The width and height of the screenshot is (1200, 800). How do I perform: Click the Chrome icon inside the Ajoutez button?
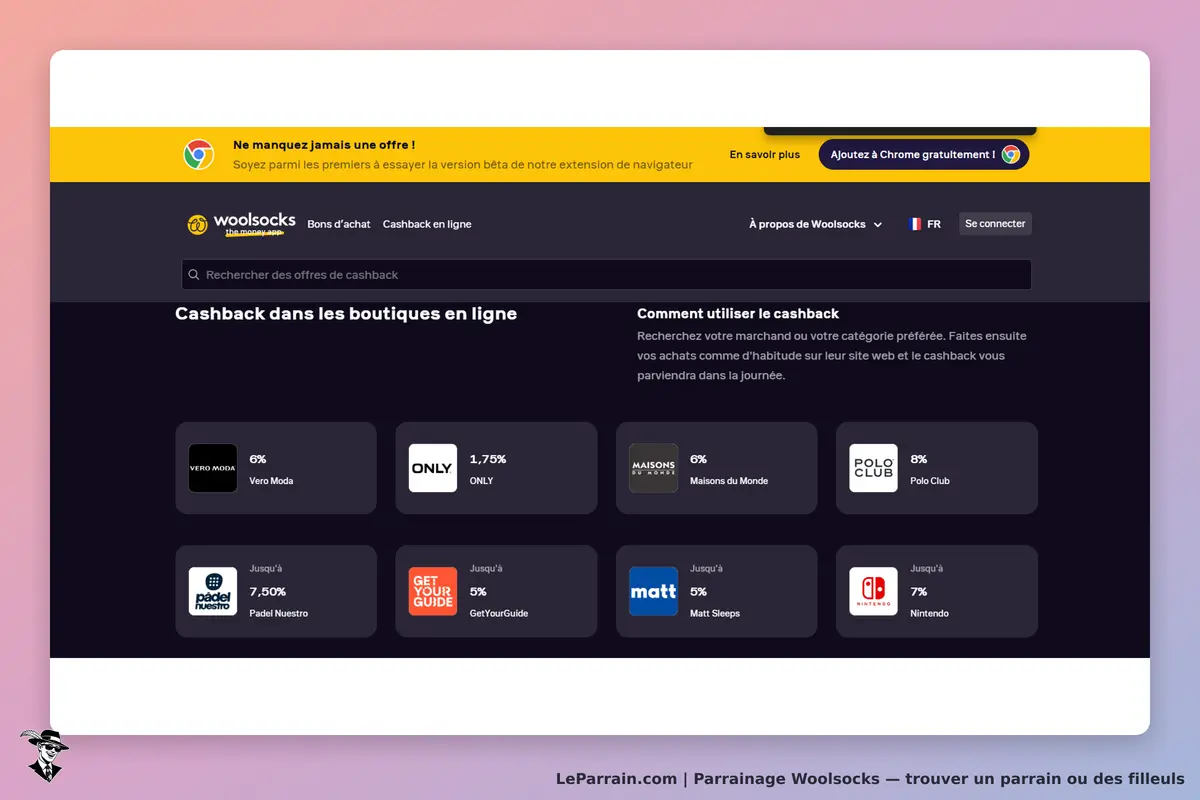pos(1011,154)
